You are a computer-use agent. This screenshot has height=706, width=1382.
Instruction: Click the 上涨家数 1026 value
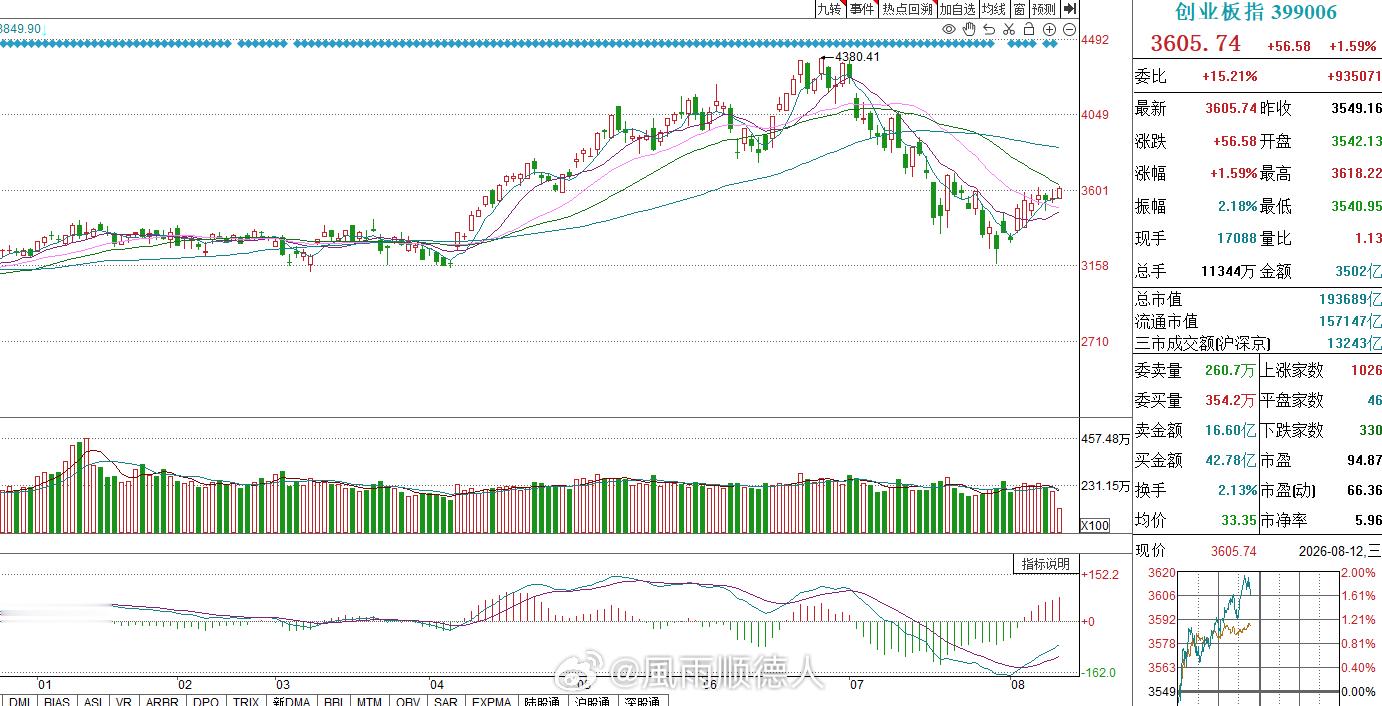pos(1365,370)
